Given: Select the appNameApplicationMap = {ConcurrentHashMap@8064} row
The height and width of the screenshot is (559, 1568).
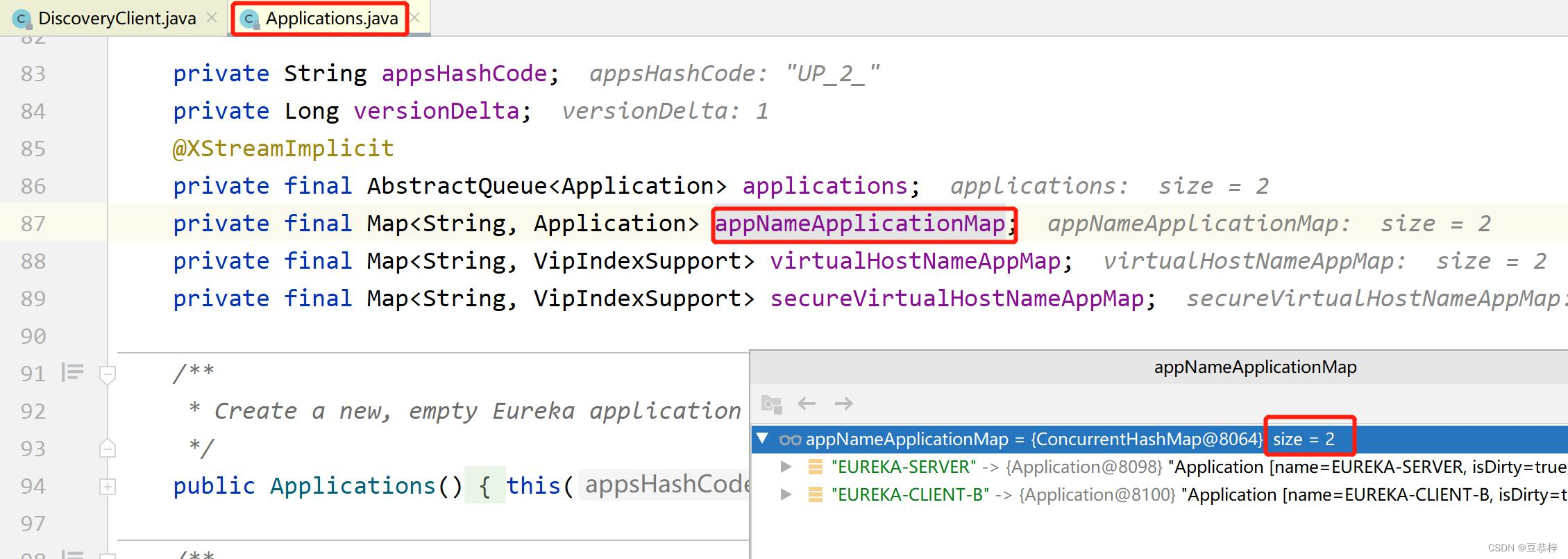Looking at the screenshot, I should coord(1159,439).
